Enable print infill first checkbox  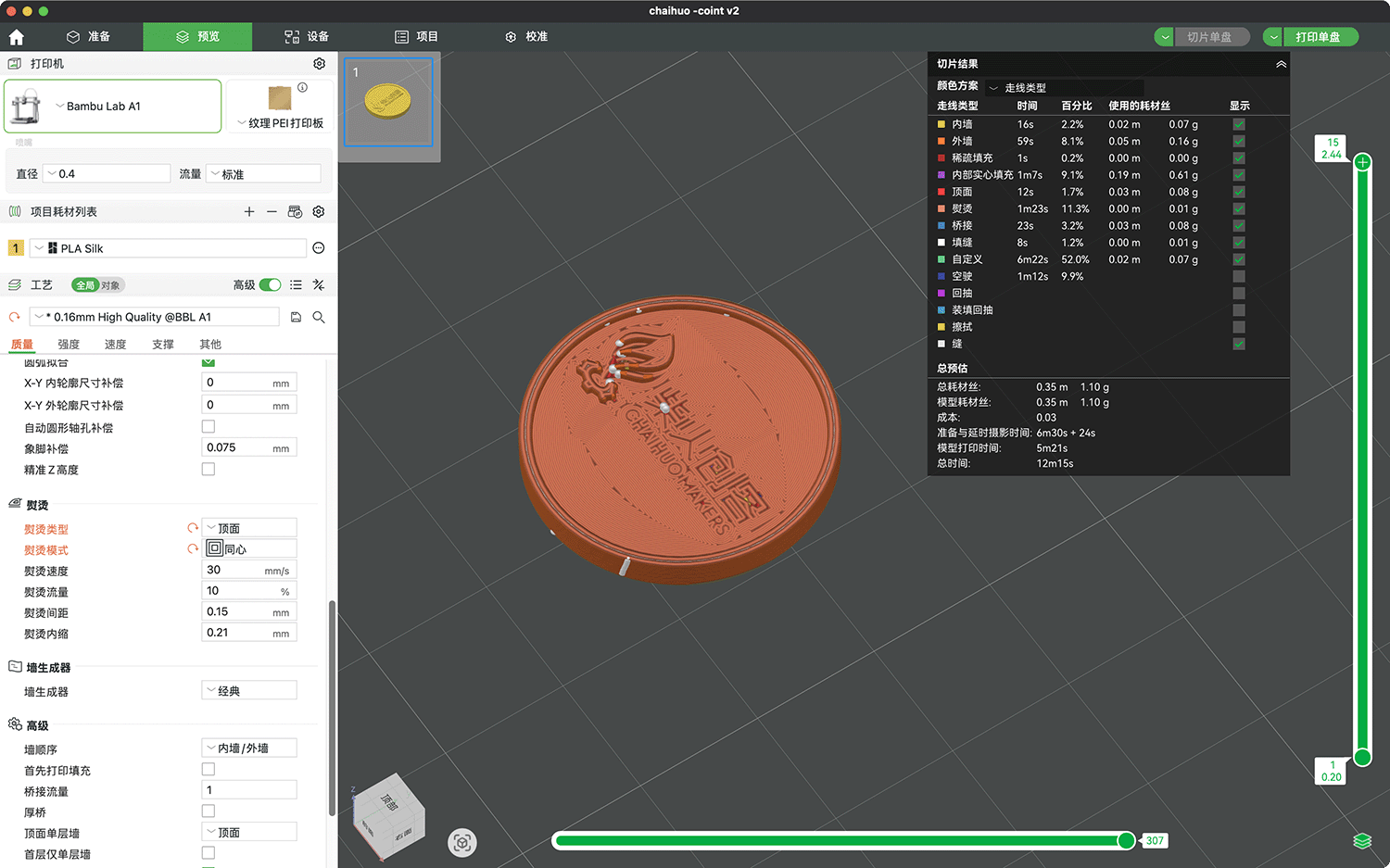click(208, 770)
